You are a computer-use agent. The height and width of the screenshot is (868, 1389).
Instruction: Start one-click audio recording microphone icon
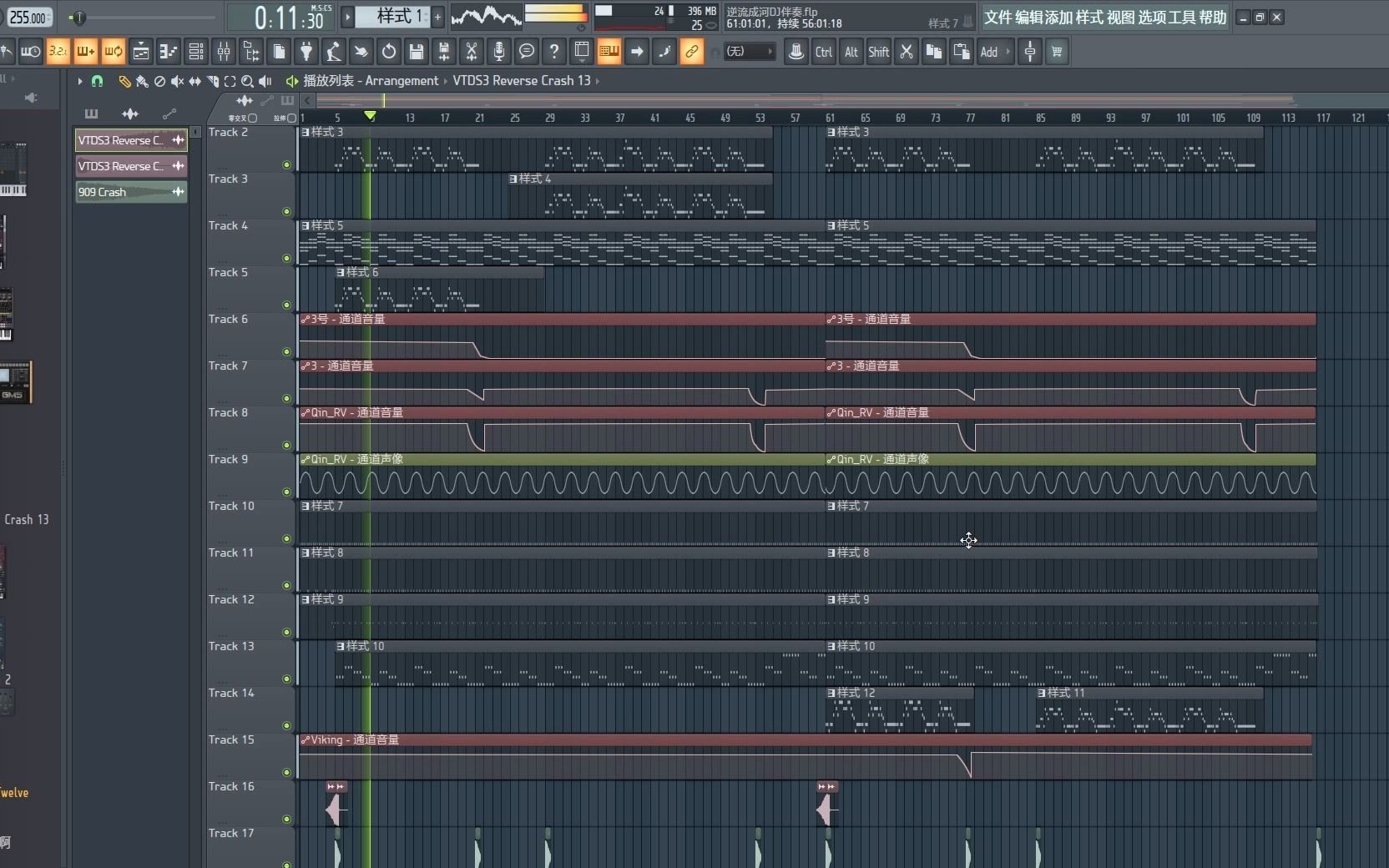point(499,52)
